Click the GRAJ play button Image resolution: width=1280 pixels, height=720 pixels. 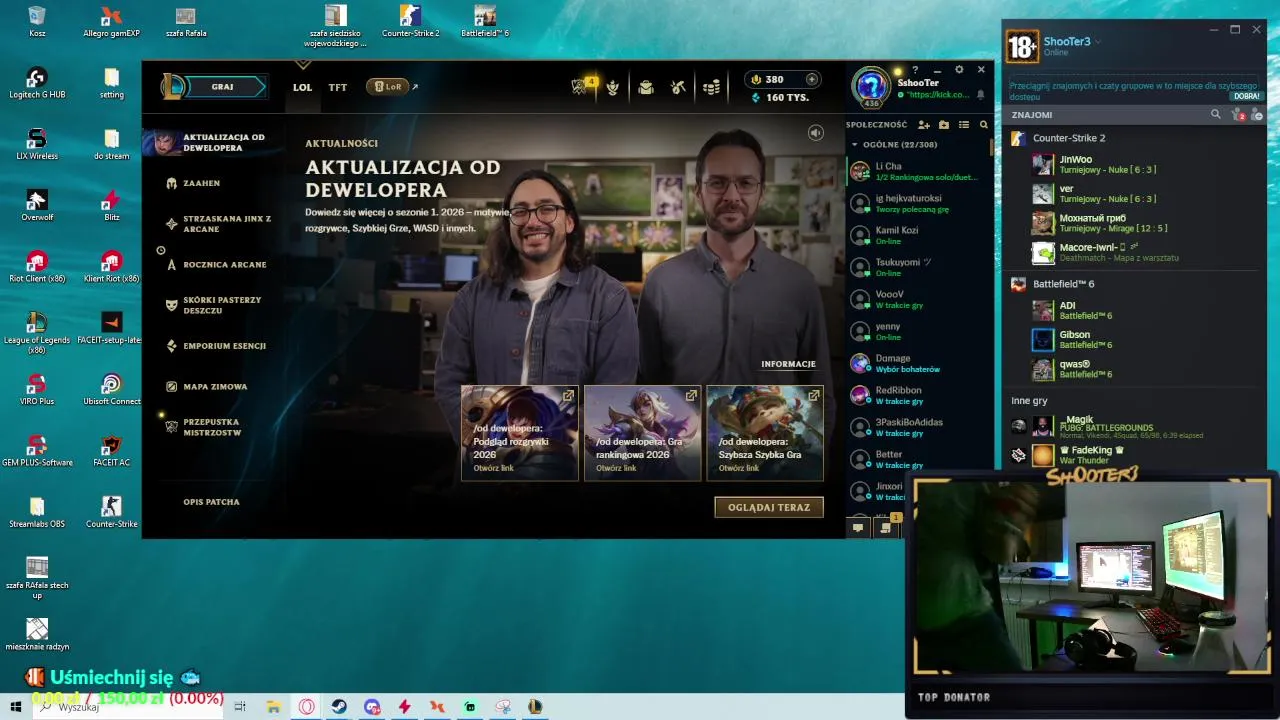coord(224,87)
